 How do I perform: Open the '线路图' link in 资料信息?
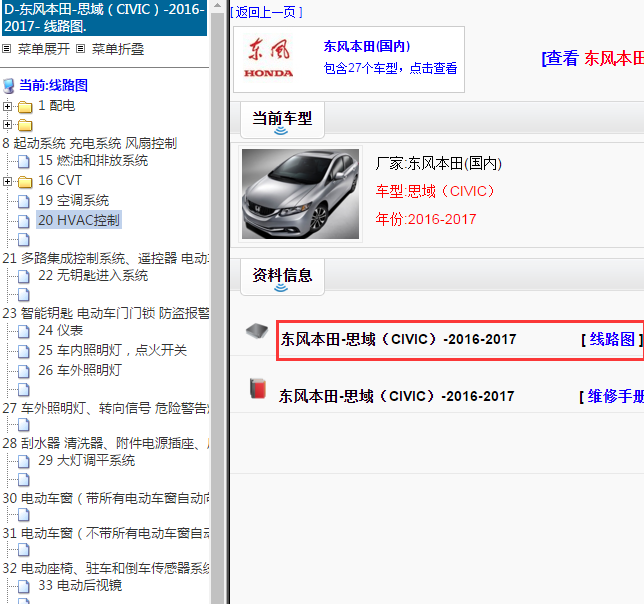[612, 339]
